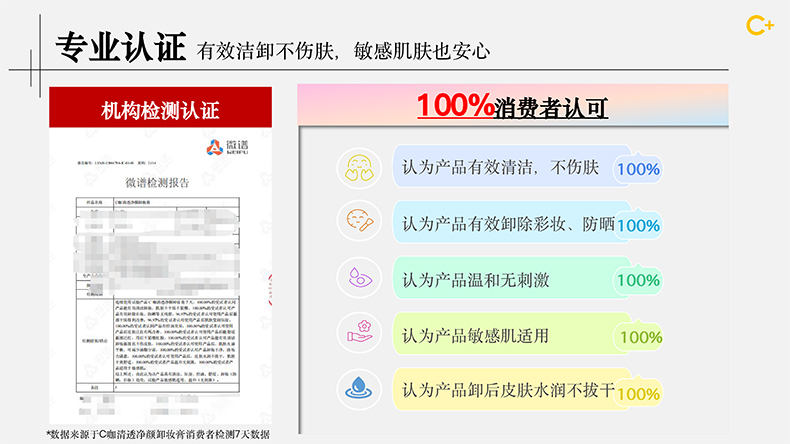Click the 100% badge on the 有效清洁 row
The image size is (790, 444).
pyautogui.click(x=638, y=169)
